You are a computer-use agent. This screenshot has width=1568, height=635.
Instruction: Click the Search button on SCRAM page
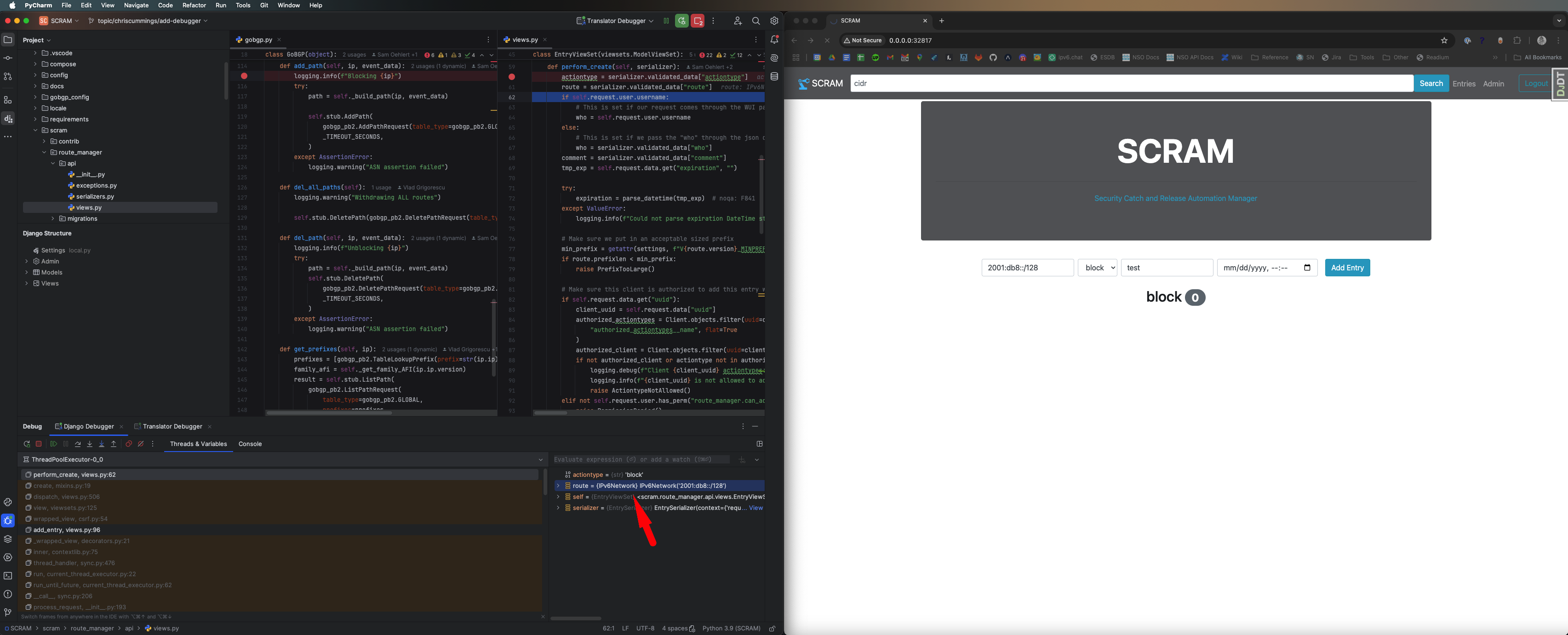[x=1431, y=83]
